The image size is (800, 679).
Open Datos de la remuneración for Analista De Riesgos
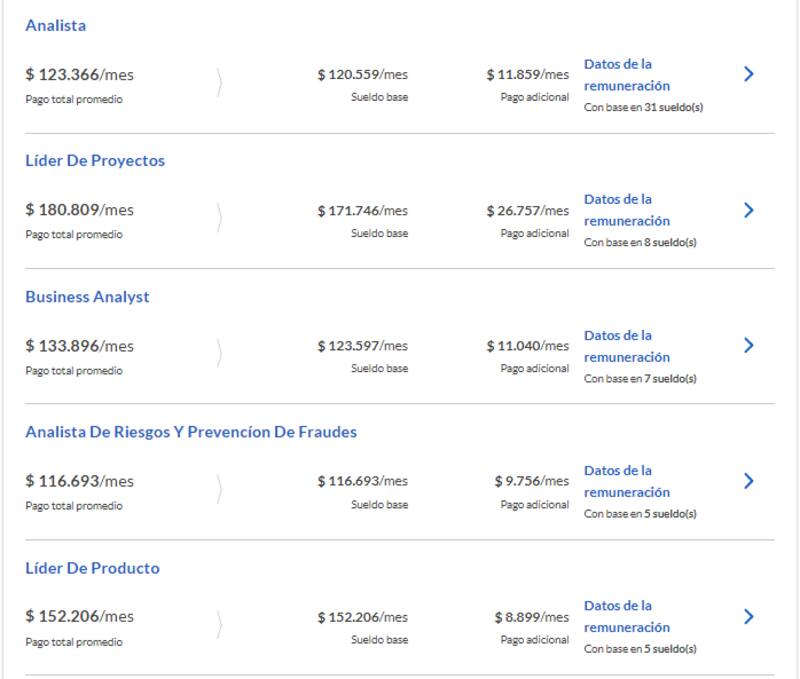(x=626, y=481)
